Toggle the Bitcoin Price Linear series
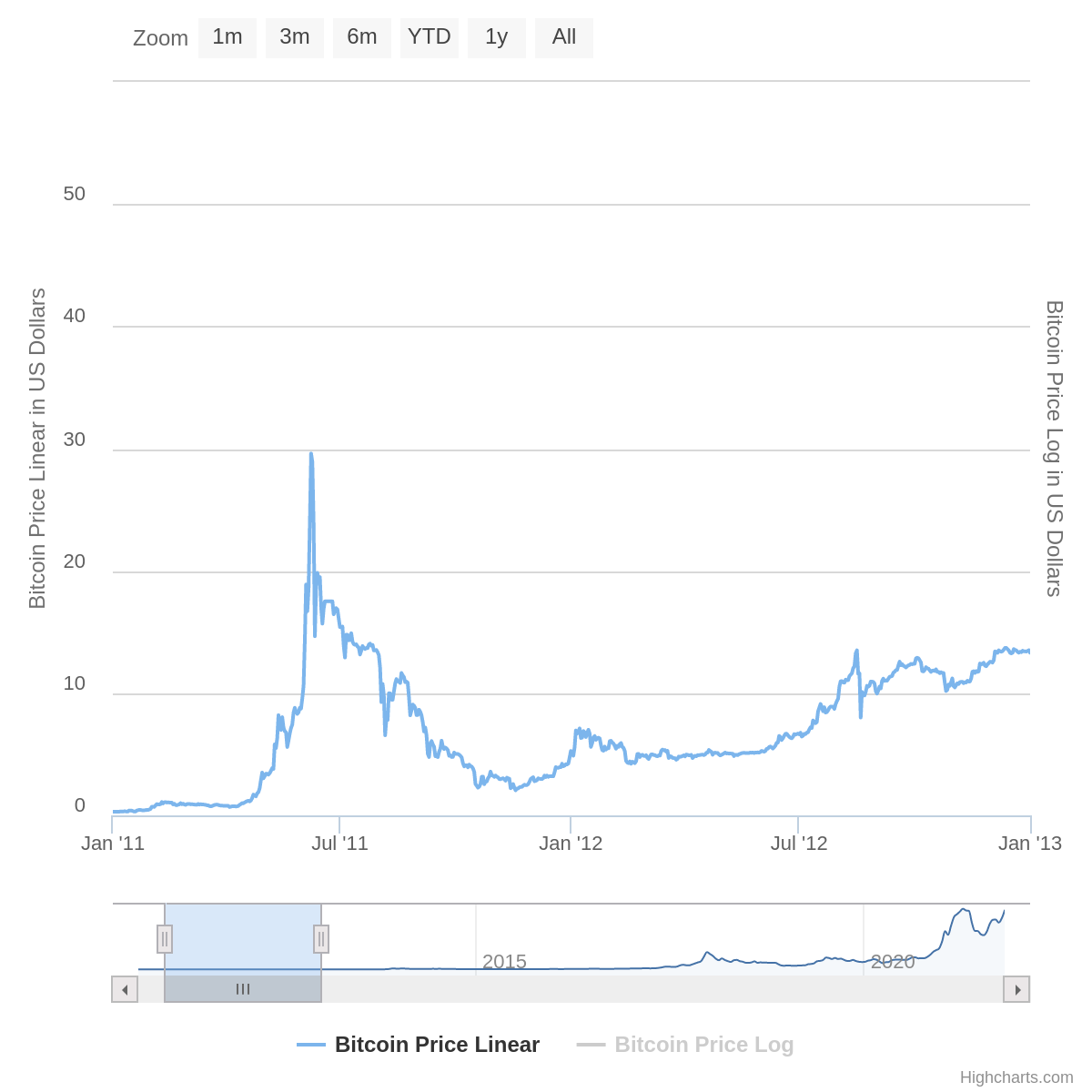This screenshot has width=1092, height=1092. pos(437,1045)
